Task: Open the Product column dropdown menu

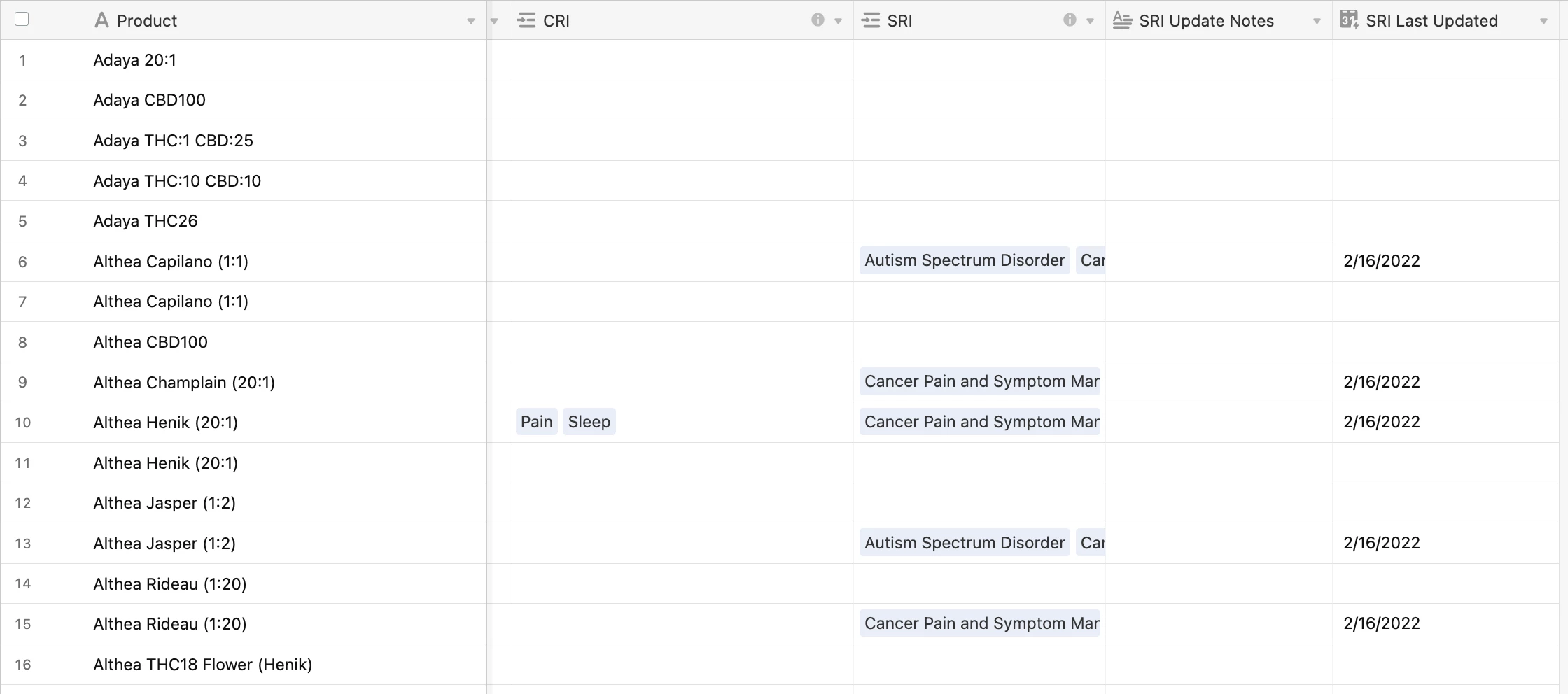Action: point(471,22)
